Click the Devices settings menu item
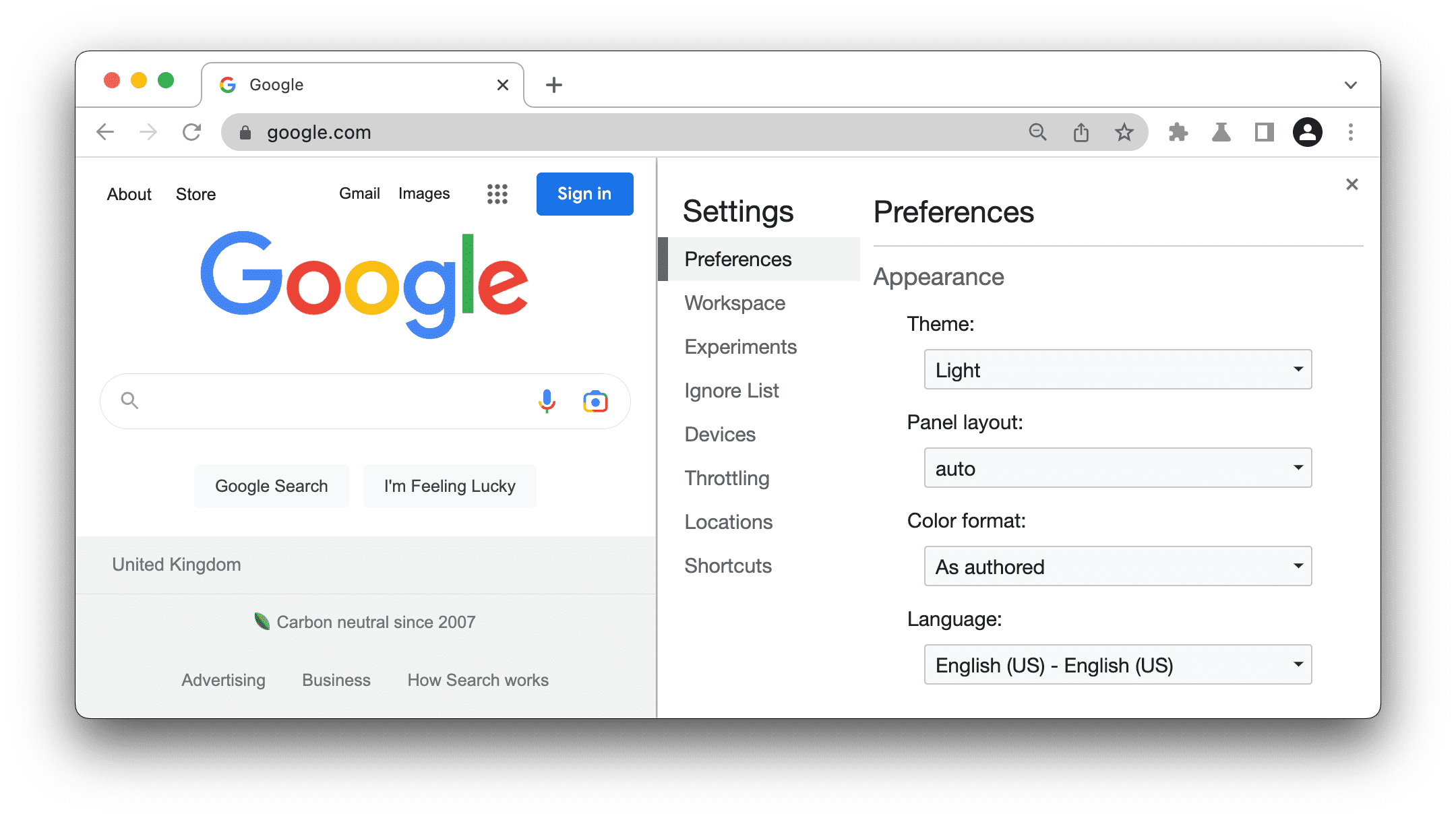This screenshot has width=1456, height=818. pos(719,434)
